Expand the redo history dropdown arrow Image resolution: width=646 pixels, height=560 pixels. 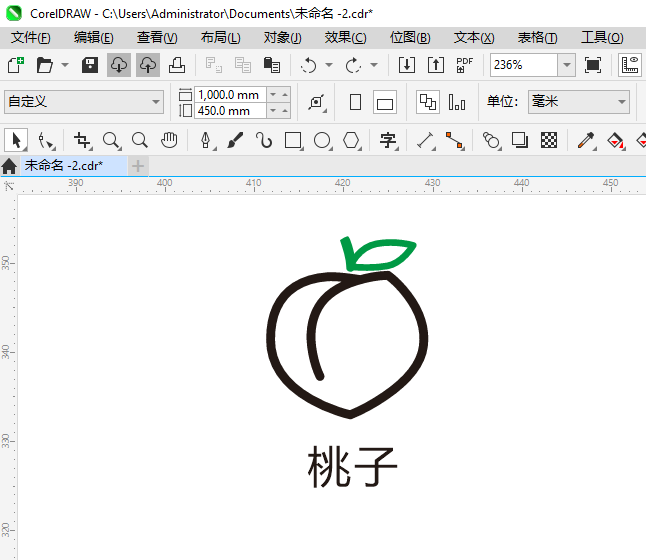(x=374, y=65)
